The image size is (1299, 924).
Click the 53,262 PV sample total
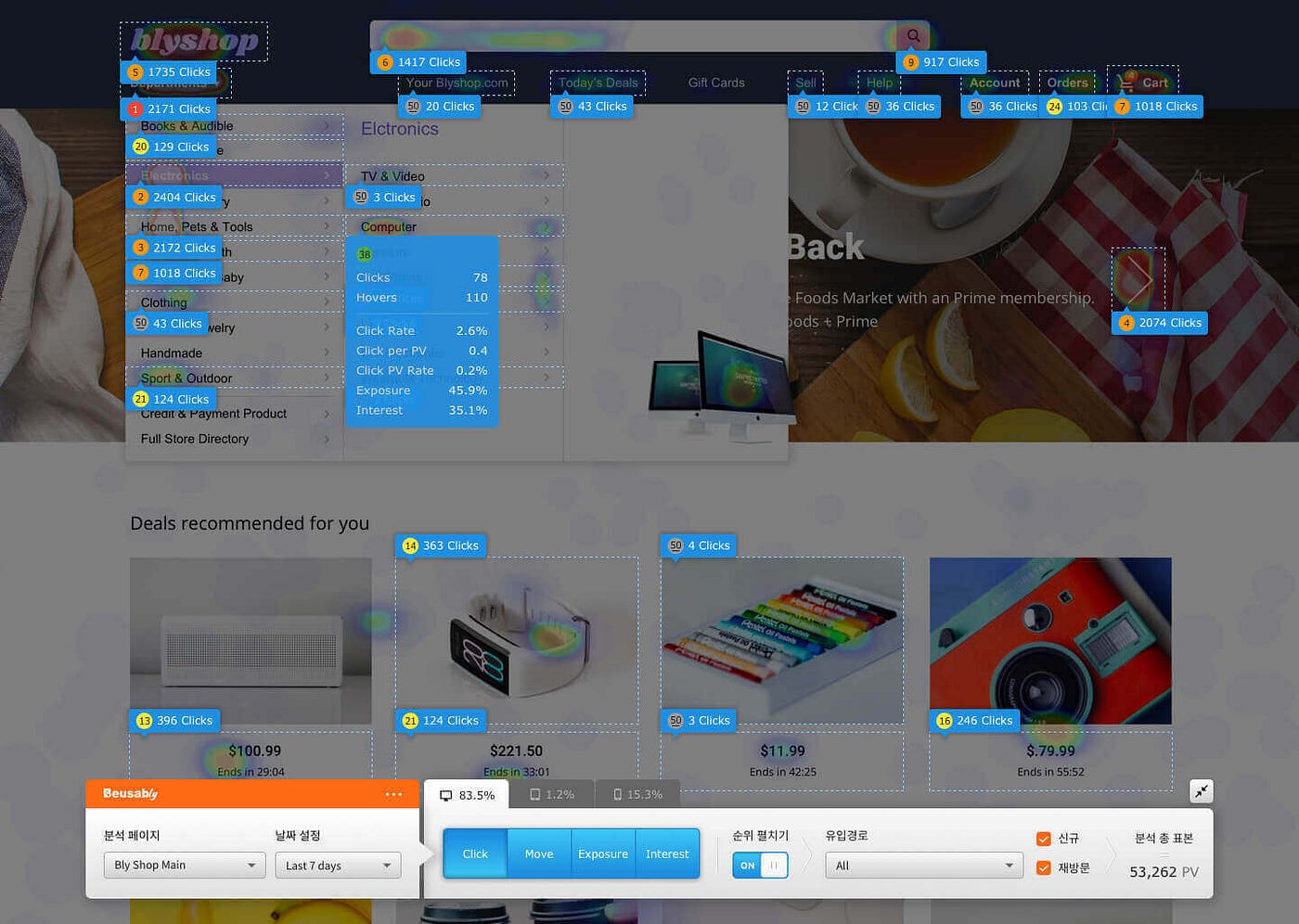[1164, 872]
